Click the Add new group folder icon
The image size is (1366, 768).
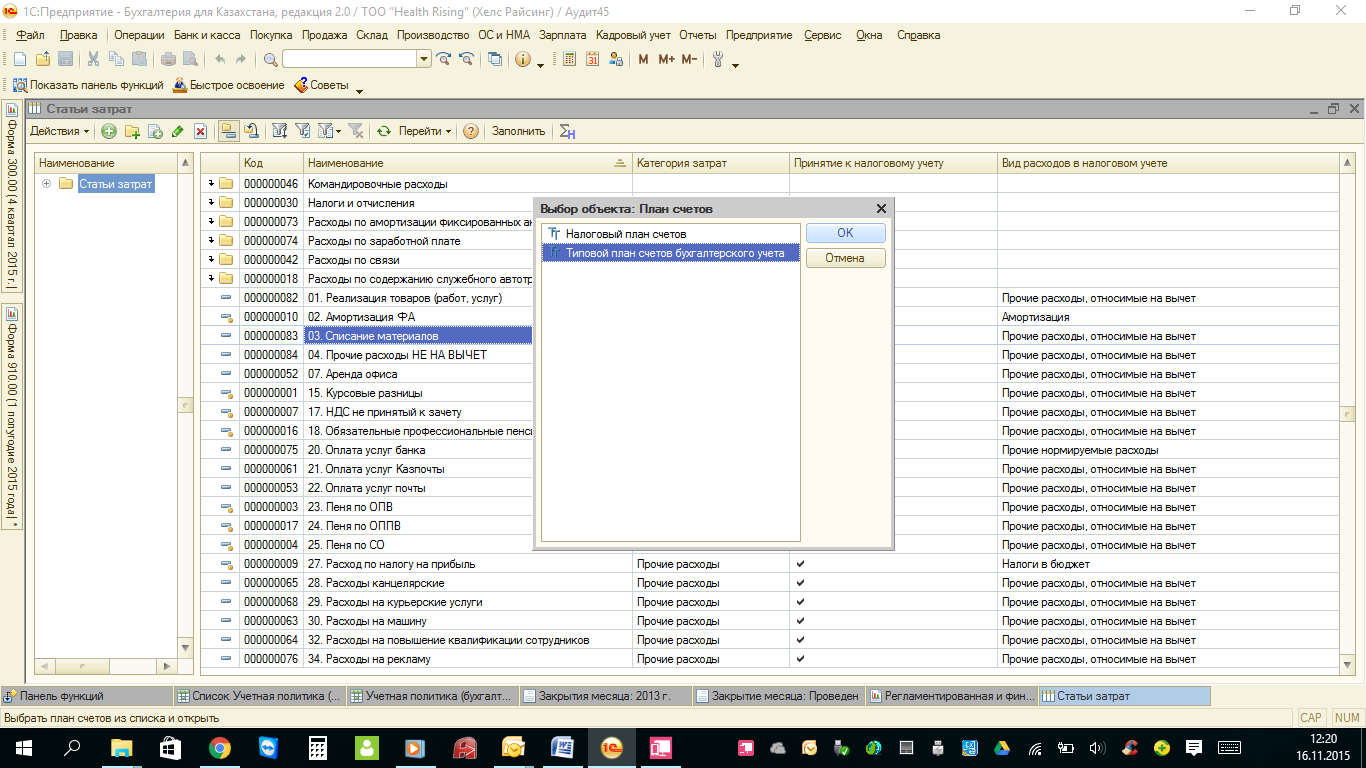point(132,131)
